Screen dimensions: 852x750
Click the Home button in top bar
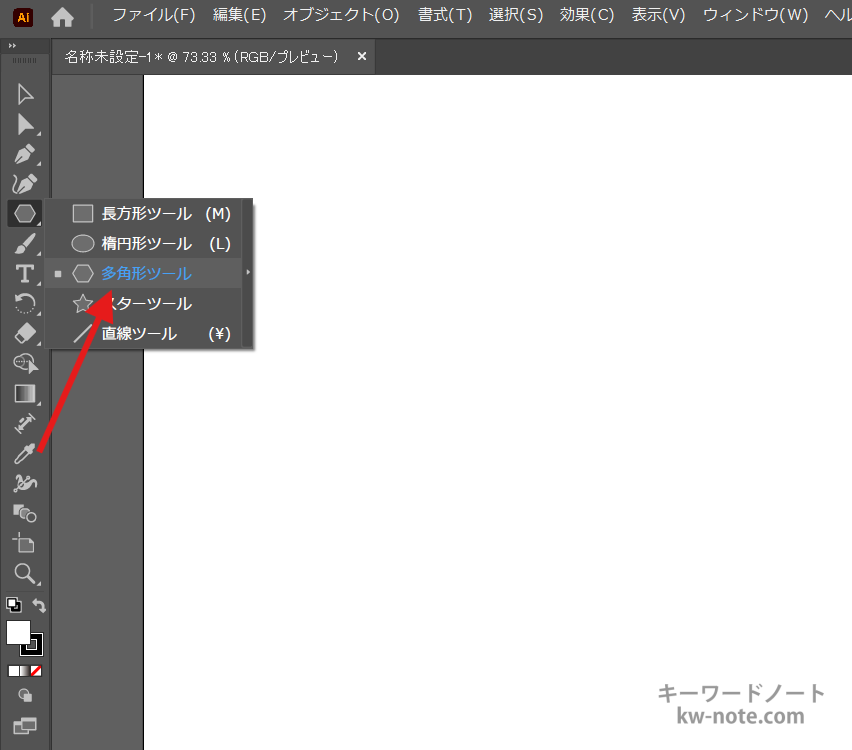point(62,16)
